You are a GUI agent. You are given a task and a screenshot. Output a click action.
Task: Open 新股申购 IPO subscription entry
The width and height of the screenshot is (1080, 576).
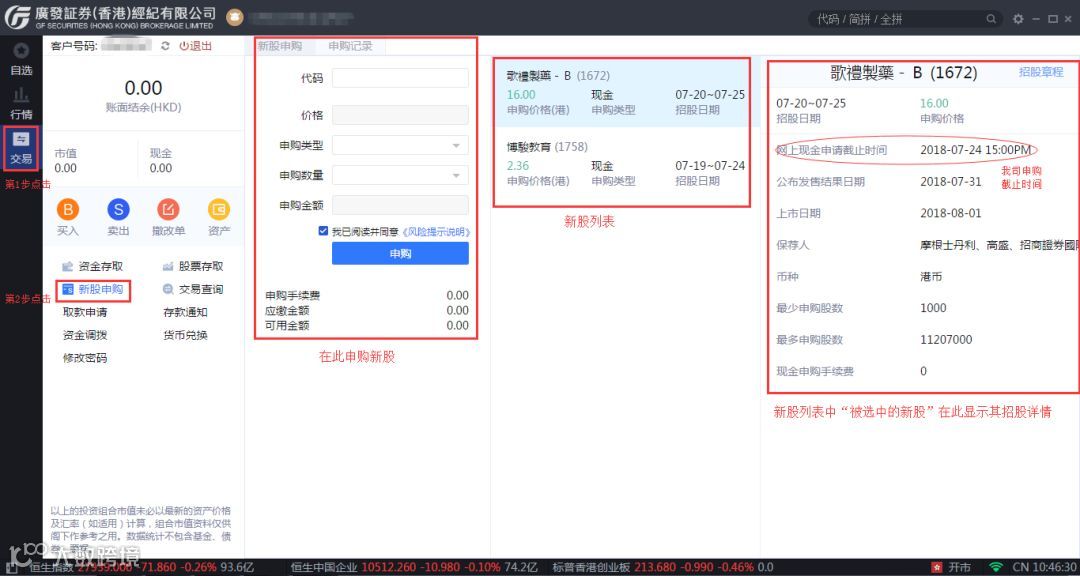pos(93,289)
